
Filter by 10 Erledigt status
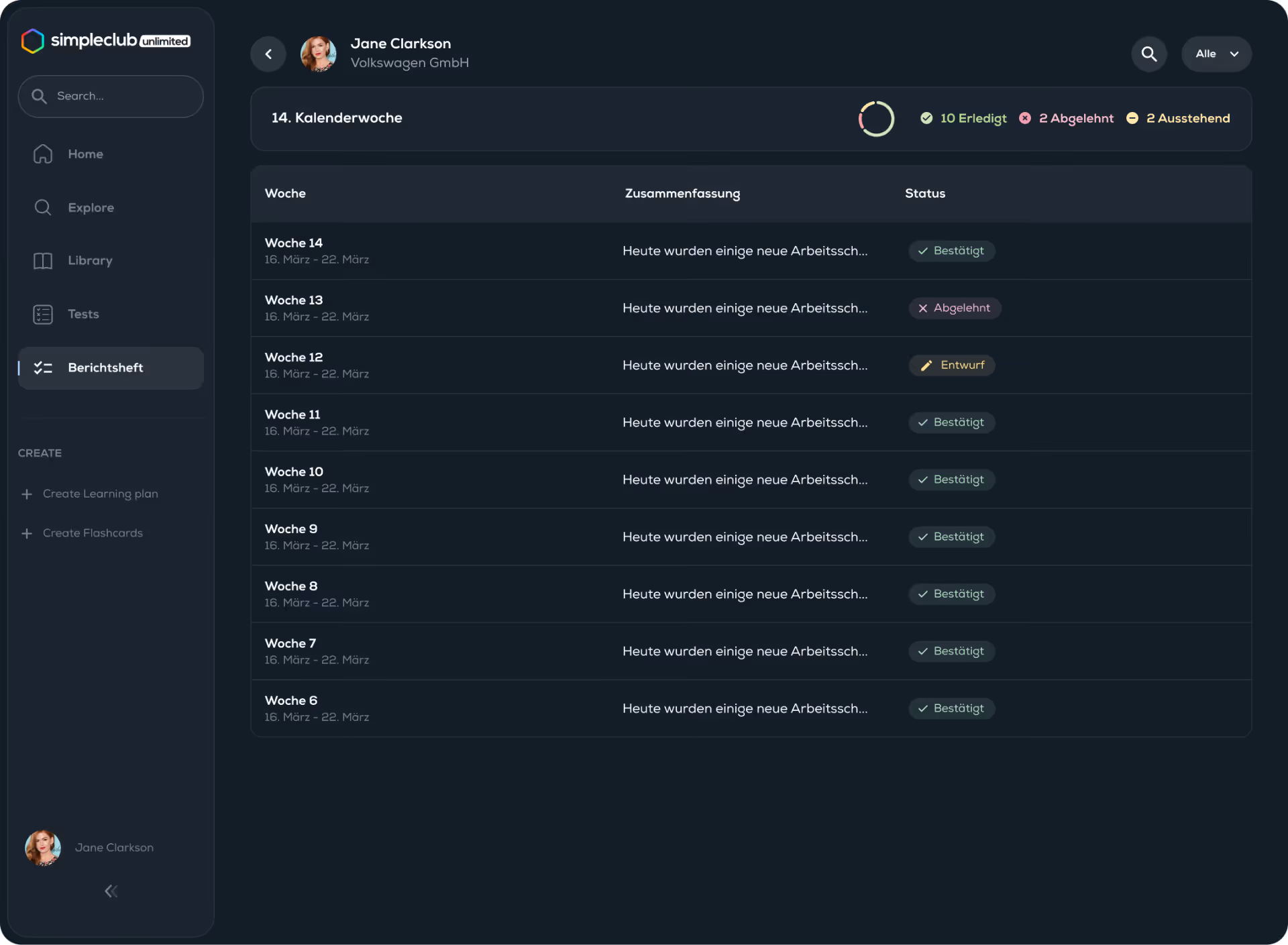click(x=964, y=119)
